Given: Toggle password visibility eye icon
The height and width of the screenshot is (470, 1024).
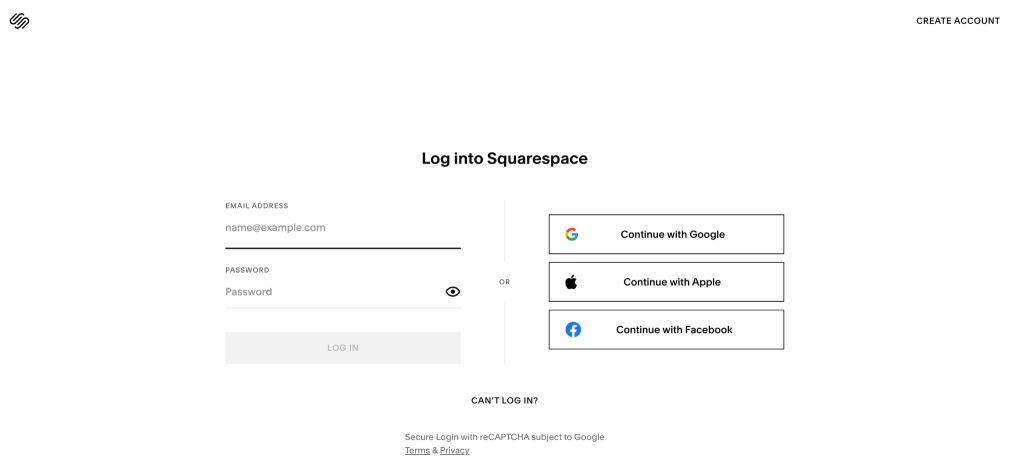Looking at the screenshot, I should (453, 292).
